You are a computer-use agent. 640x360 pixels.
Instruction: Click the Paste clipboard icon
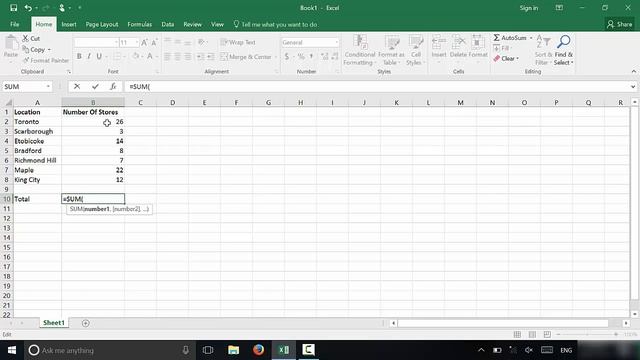click(11, 42)
